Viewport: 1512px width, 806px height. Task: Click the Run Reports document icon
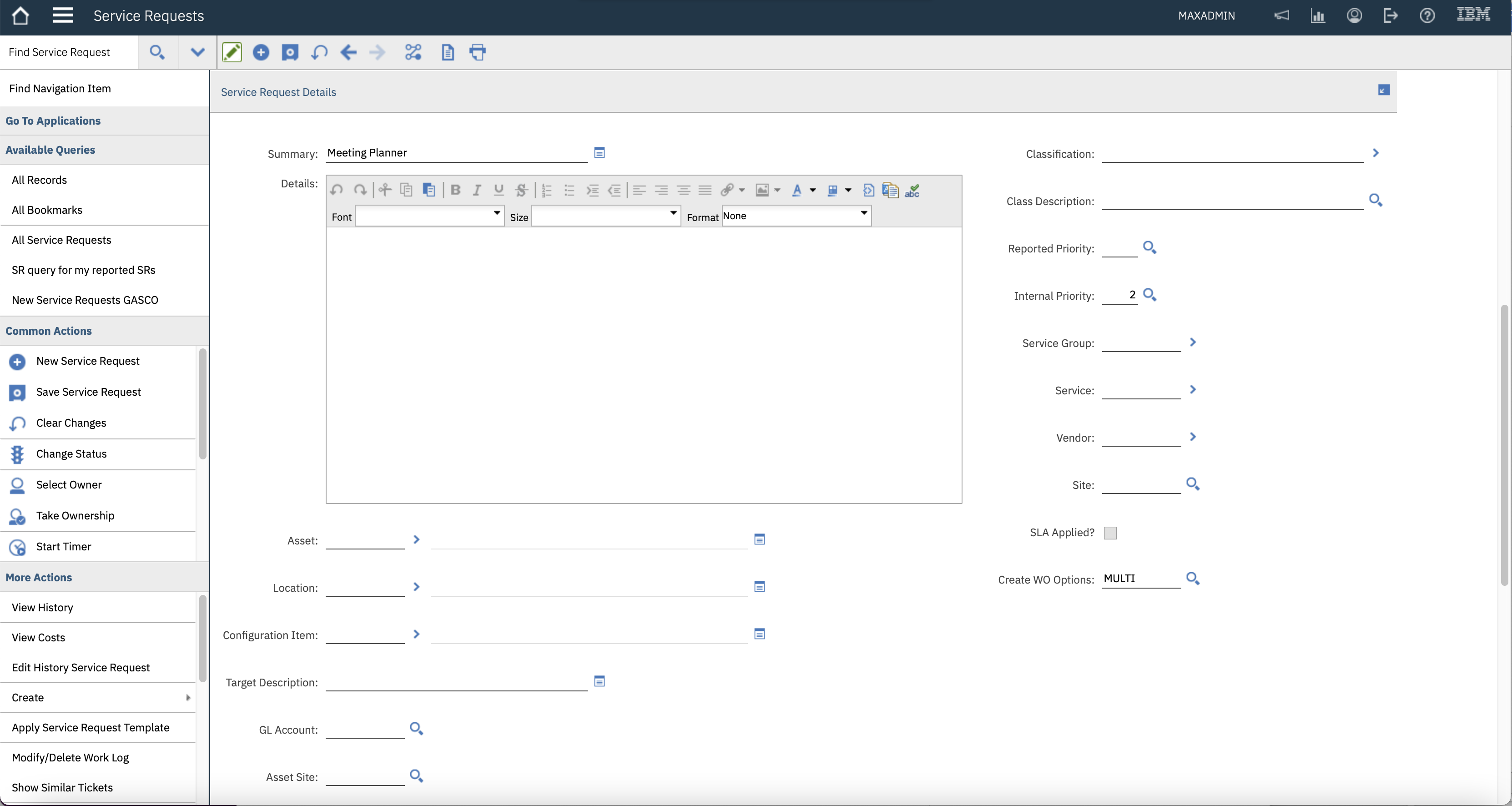coord(447,52)
